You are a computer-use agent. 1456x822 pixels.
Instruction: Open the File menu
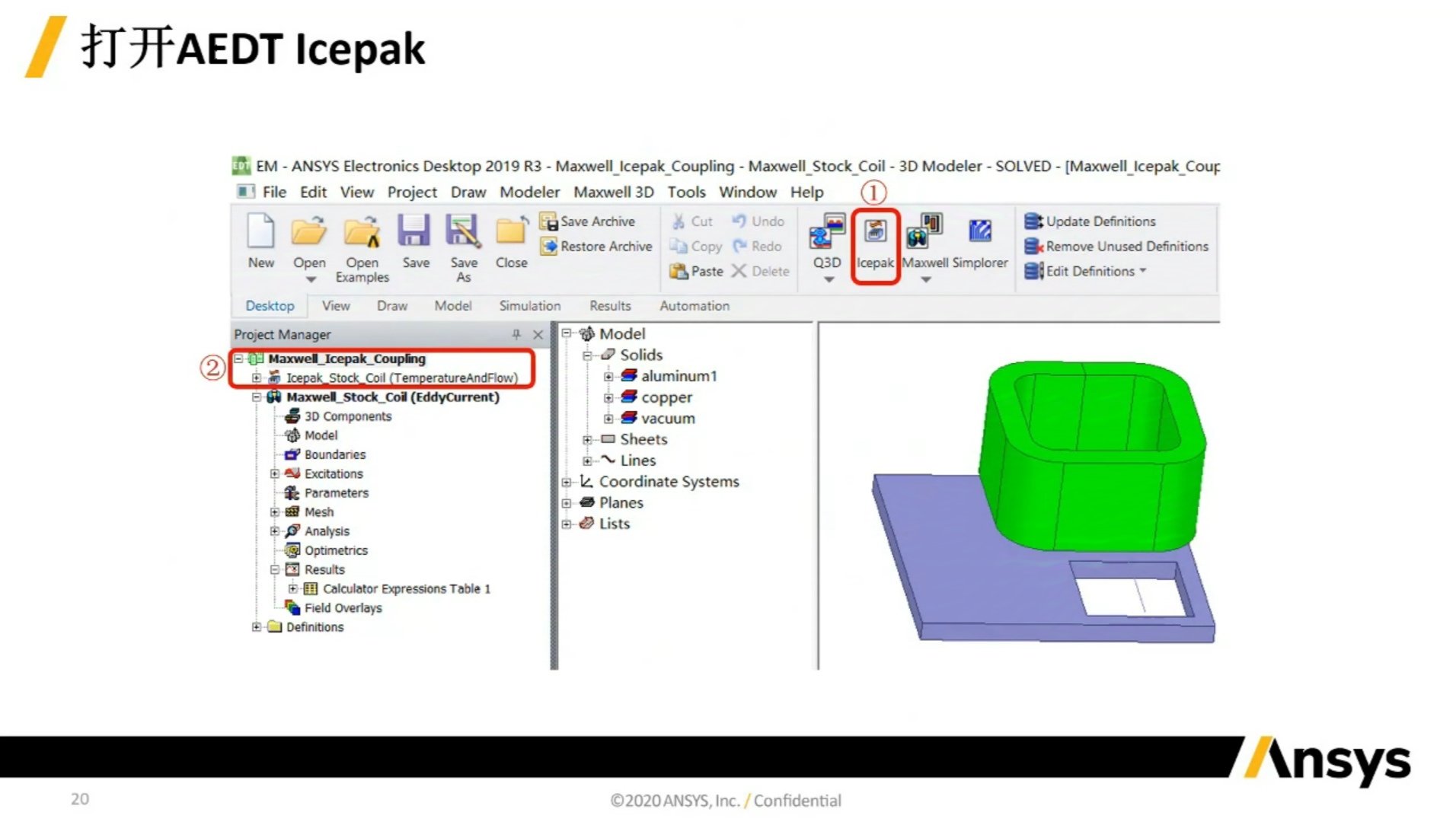coord(274,193)
